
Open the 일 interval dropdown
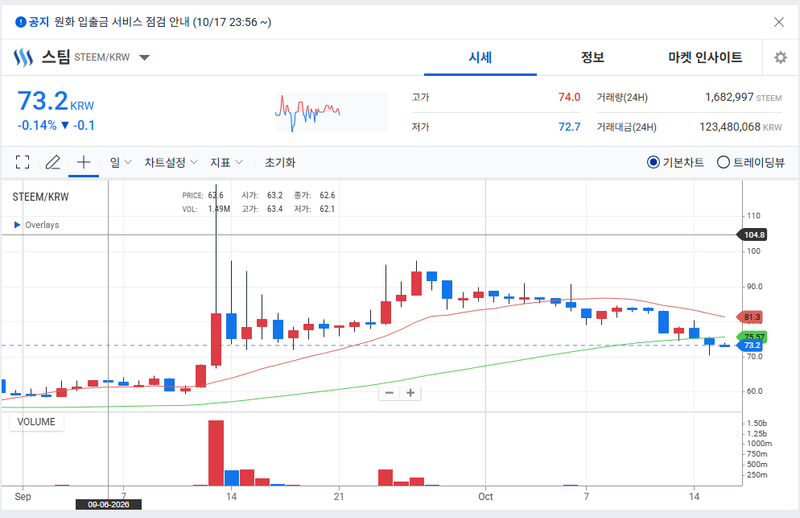120,162
